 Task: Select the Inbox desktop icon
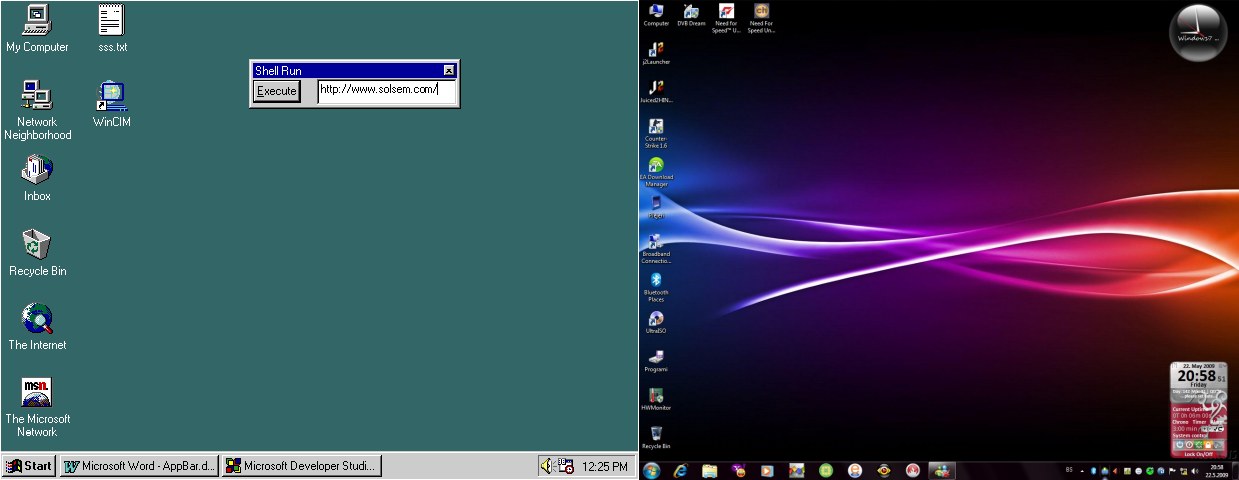(x=37, y=178)
